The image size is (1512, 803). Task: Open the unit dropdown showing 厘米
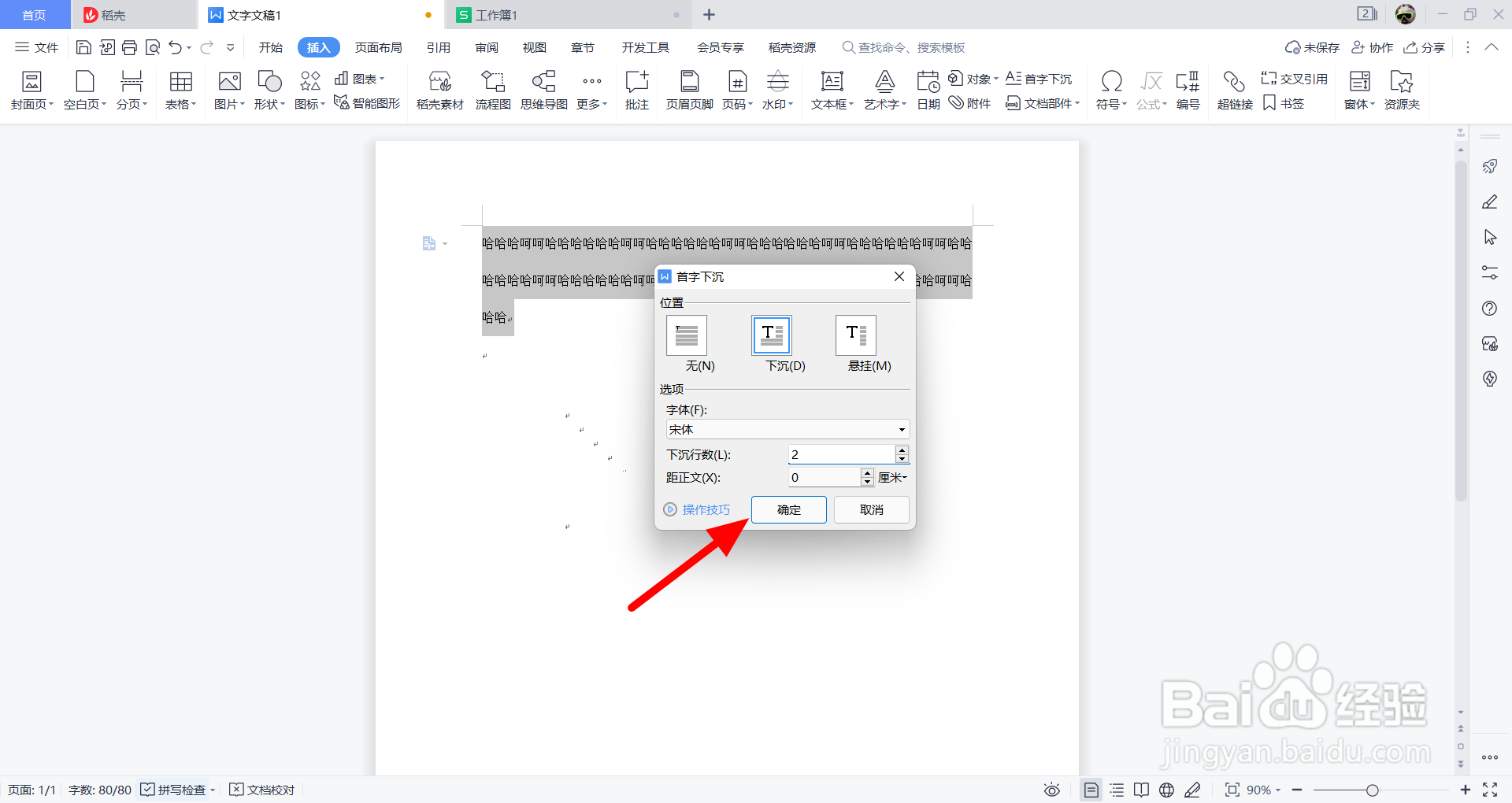(x=893, y=477)
